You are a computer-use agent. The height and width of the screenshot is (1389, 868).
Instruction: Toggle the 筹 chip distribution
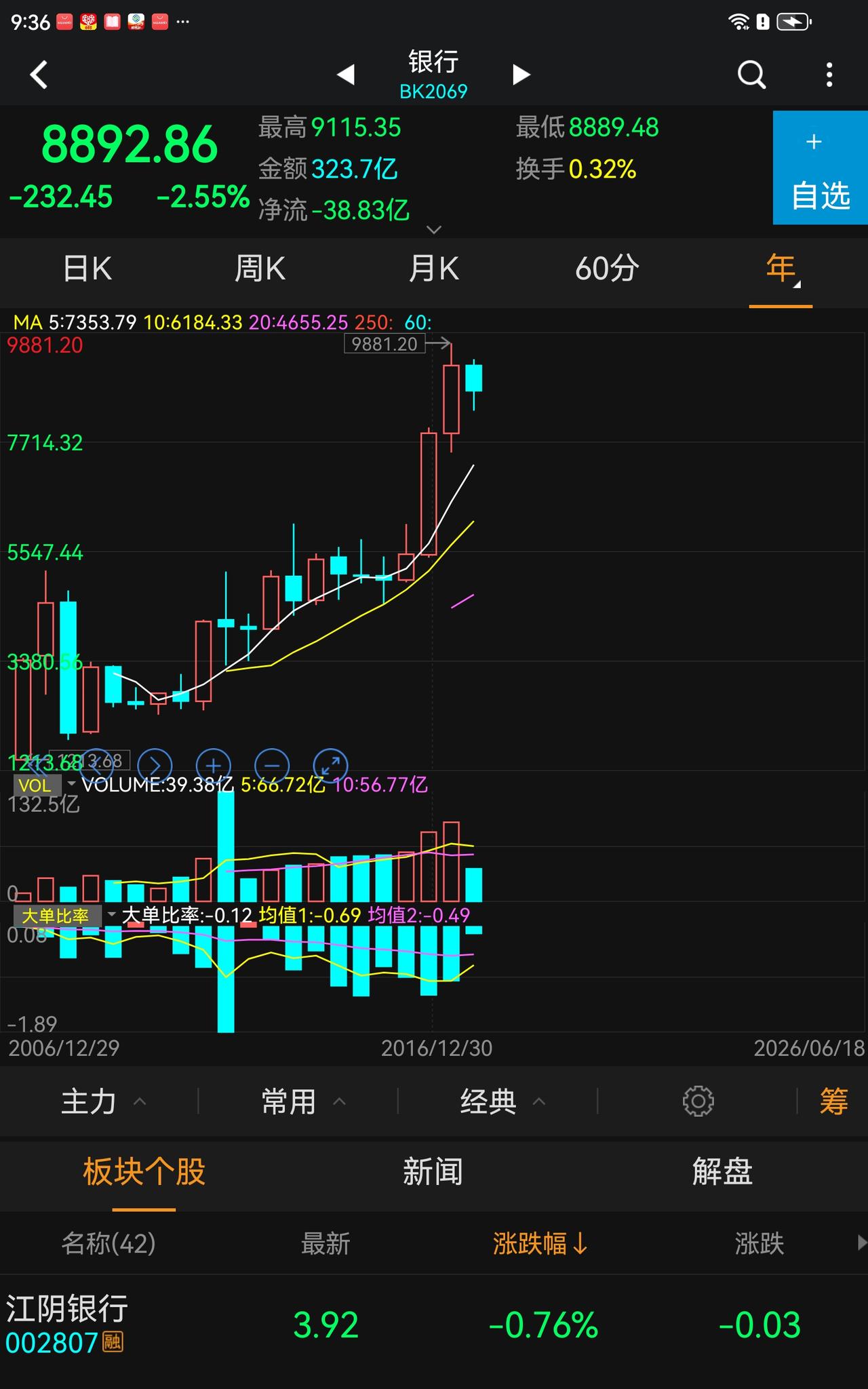coord(833,1101)
